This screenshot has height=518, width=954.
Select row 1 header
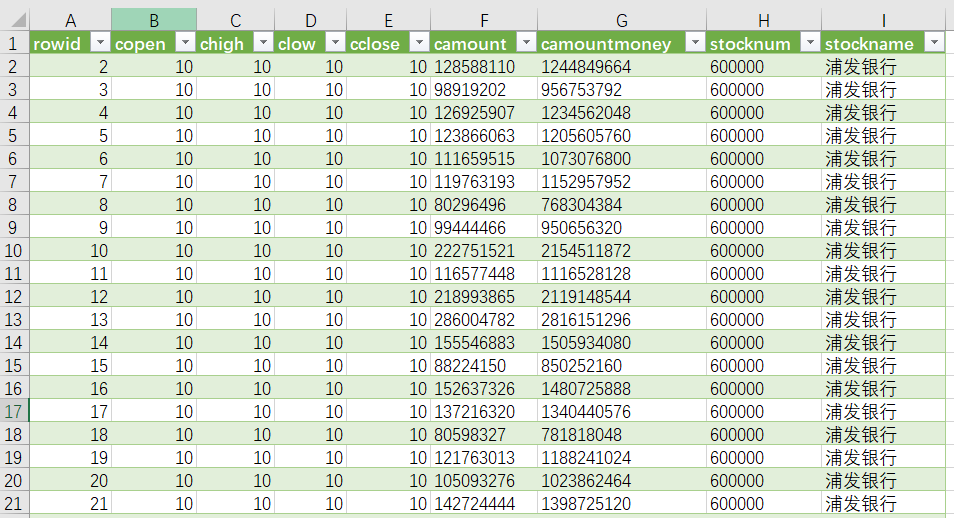[x=14, y=43]
